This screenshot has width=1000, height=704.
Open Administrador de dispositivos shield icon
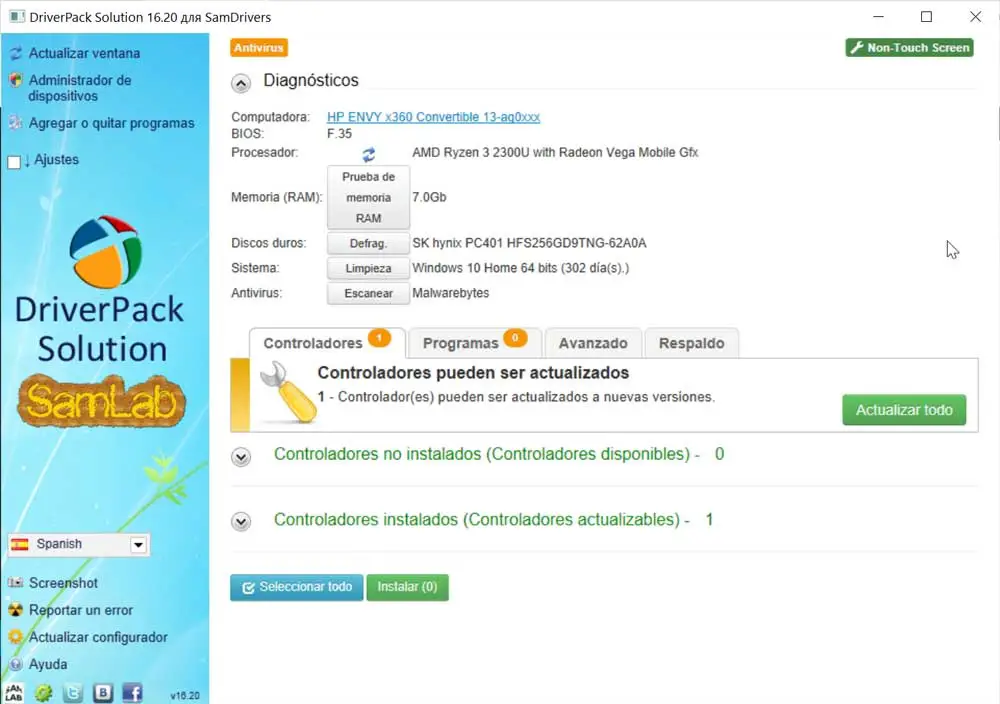[16, 80]
